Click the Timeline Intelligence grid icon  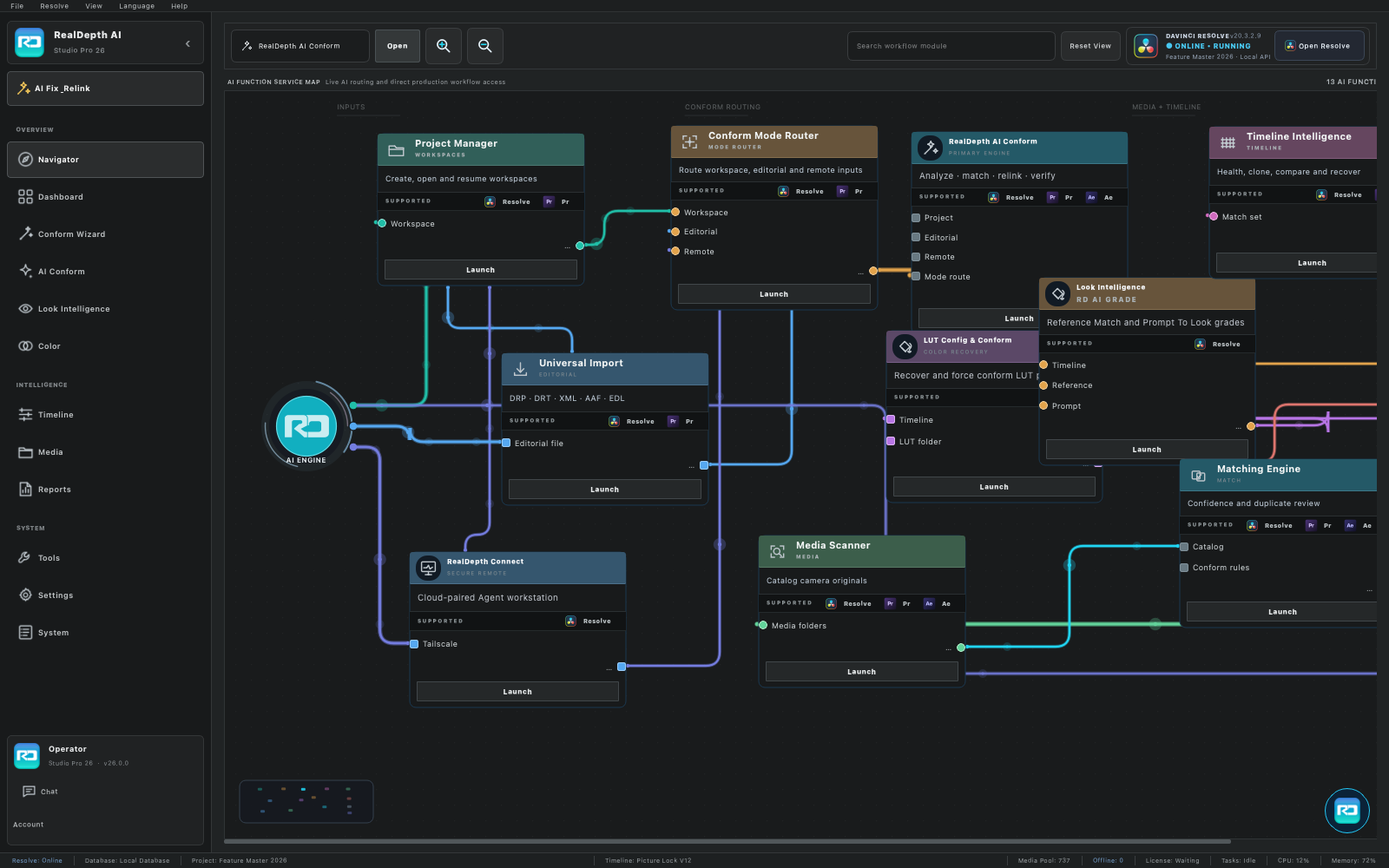coord(1228,142)
